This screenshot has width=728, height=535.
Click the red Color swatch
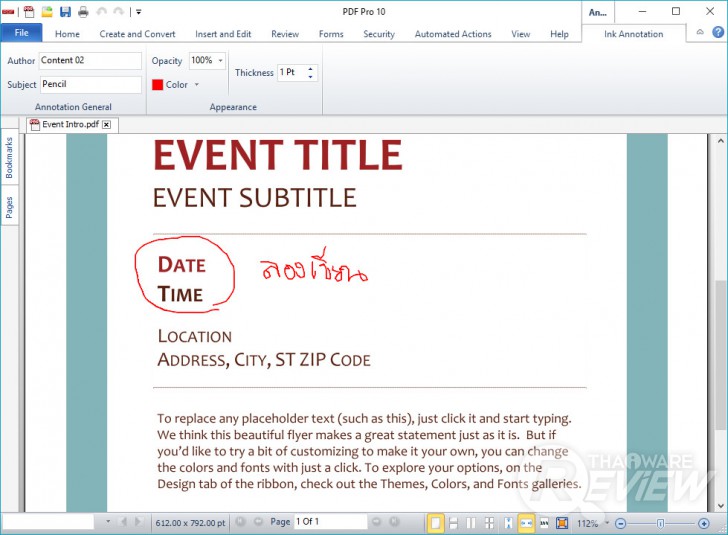pyautogui.click(x=157, y=85)
